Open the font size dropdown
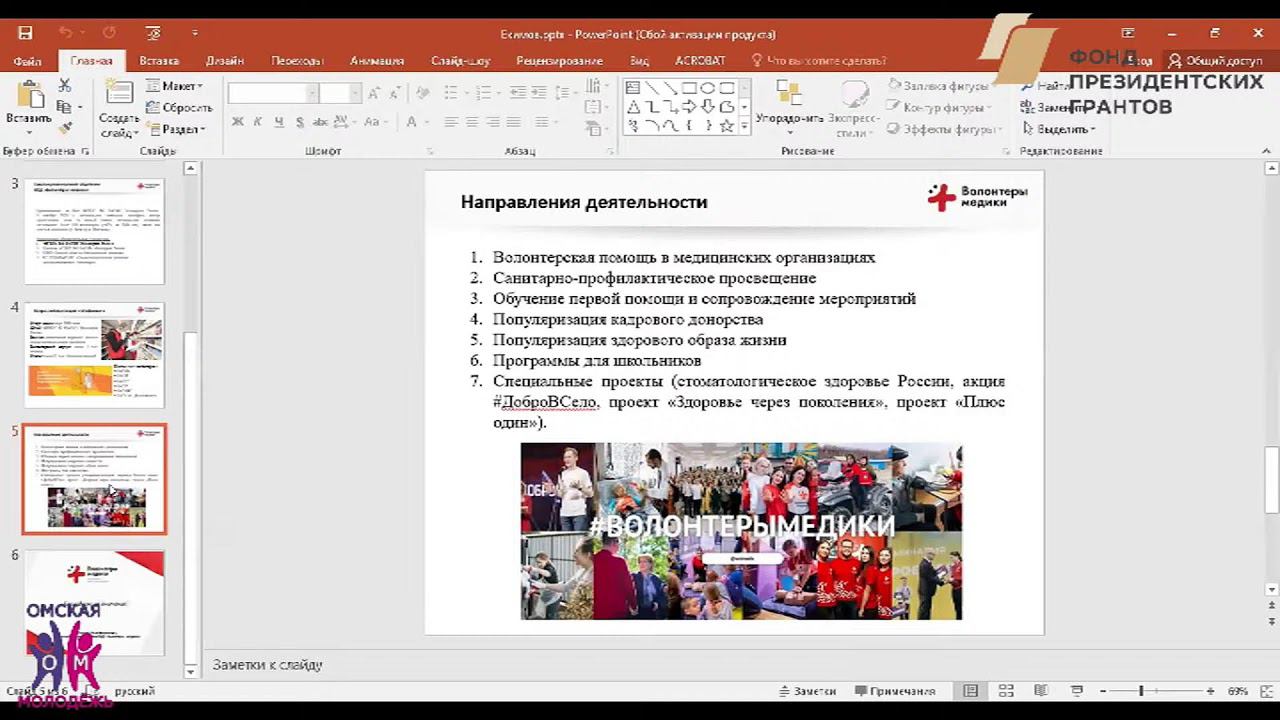1280x720 pixels. click(355, 93)
